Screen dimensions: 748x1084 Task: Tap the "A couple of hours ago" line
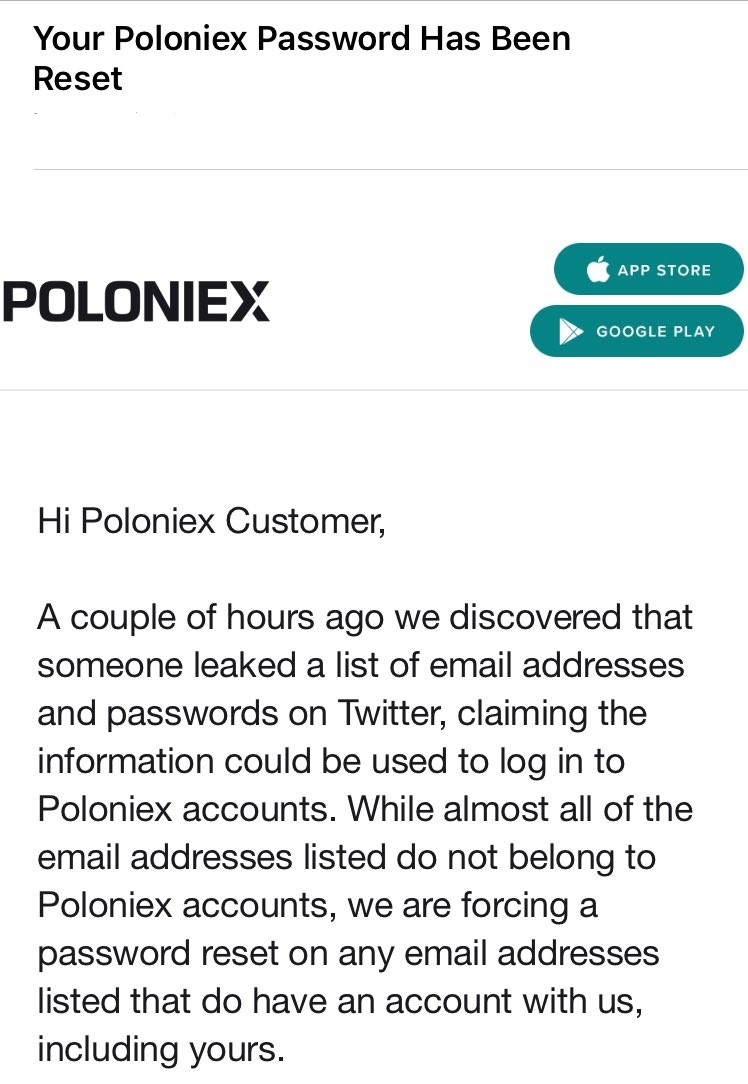(x=365, y=617)
